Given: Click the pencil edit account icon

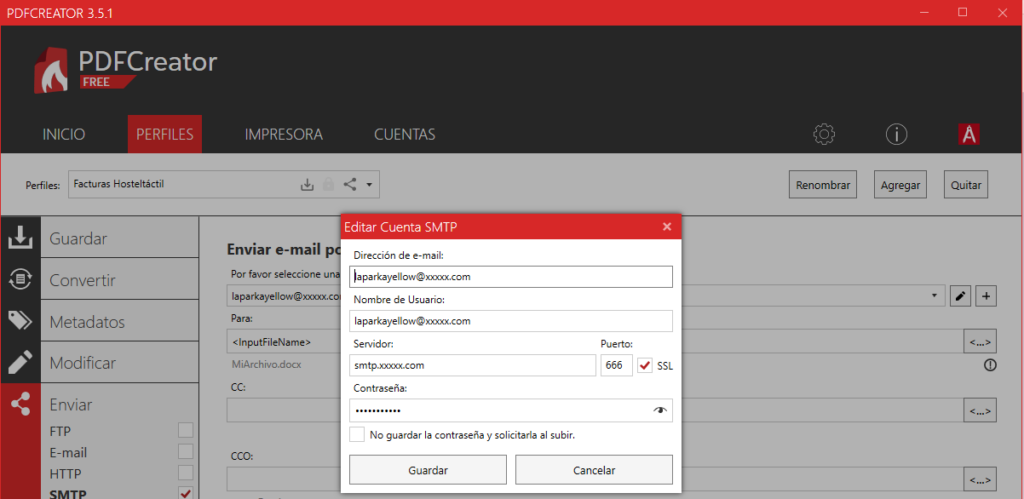Looking at the screenshot, I should 961,296.
